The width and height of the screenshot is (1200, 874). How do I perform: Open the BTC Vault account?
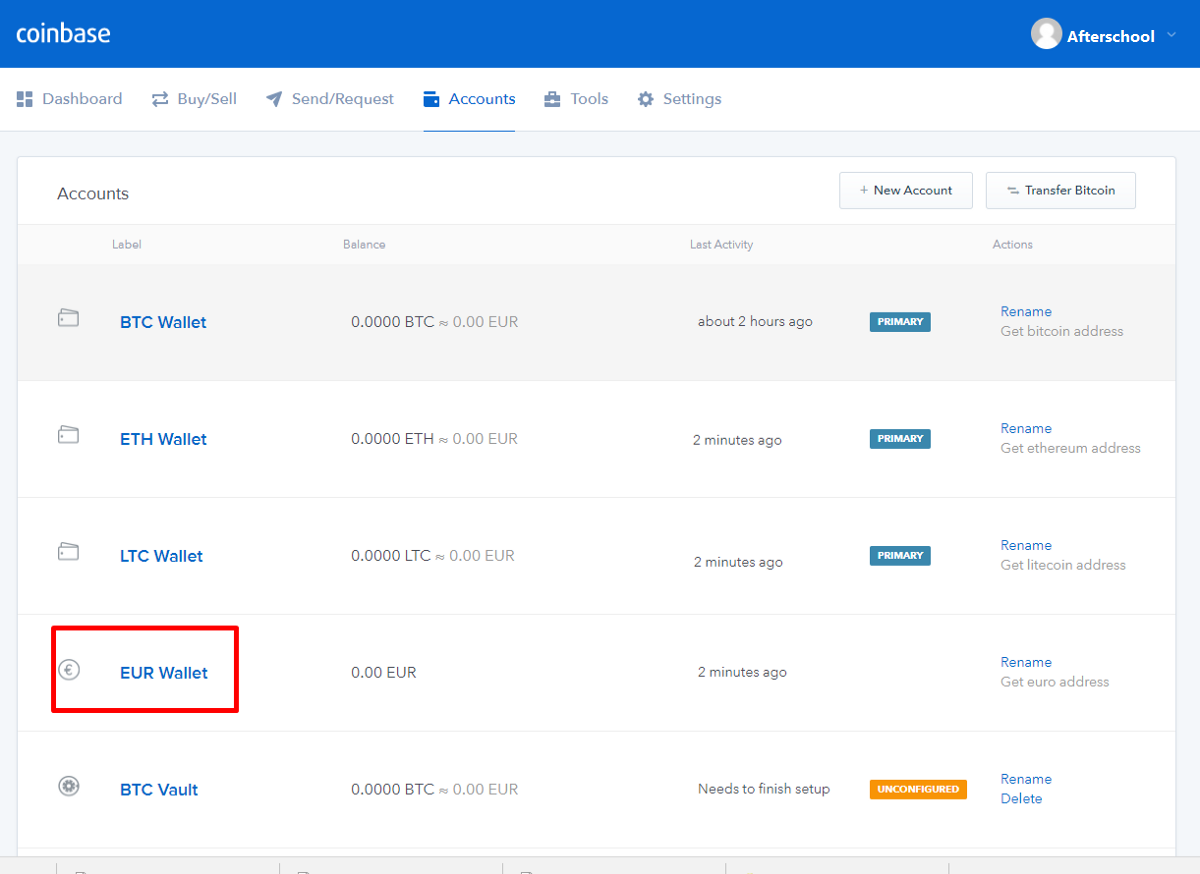pyautogui.click(x=159, y=790)
